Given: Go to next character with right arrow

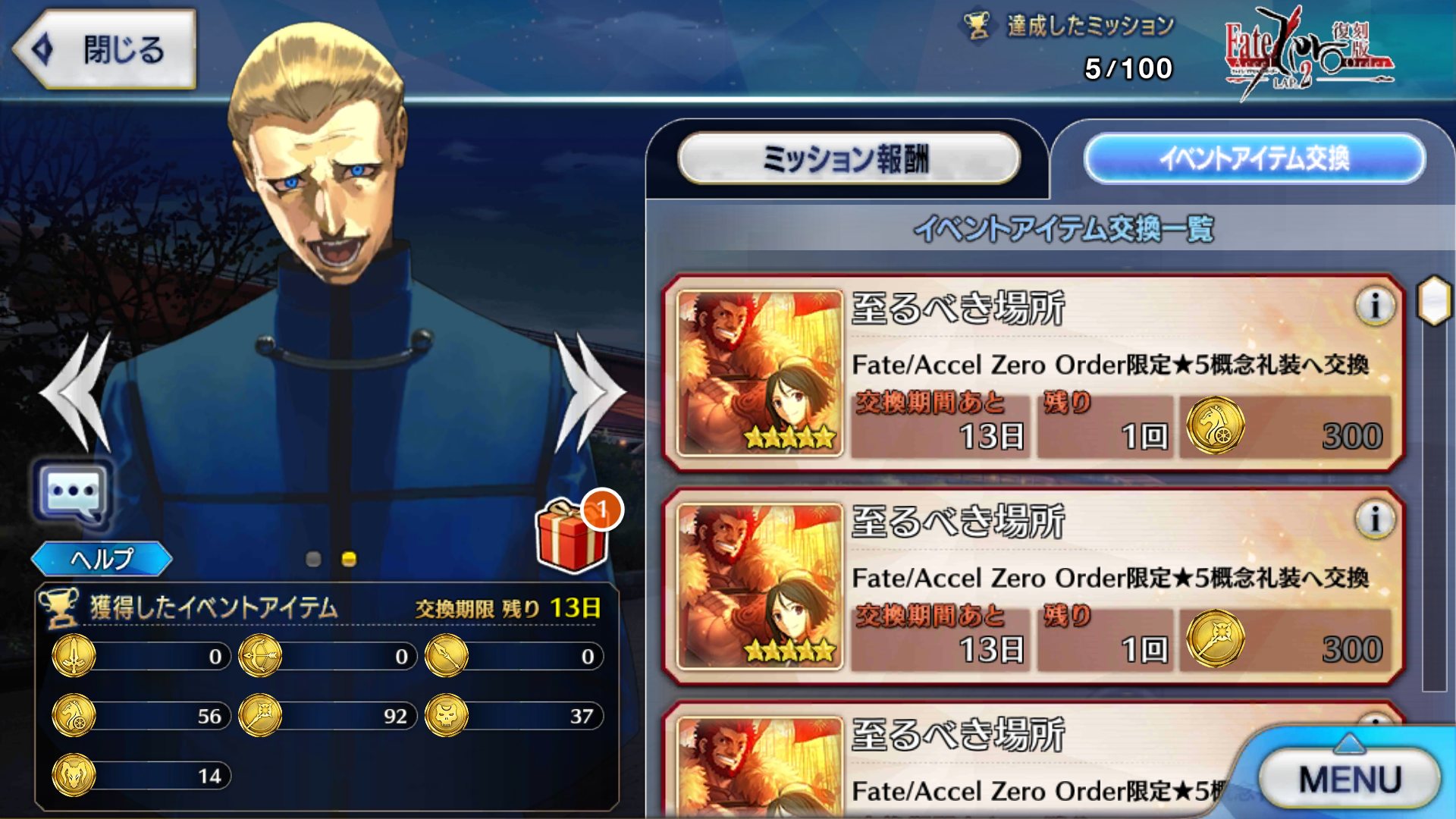Looking at the screenshot, I should click(590, 392).
